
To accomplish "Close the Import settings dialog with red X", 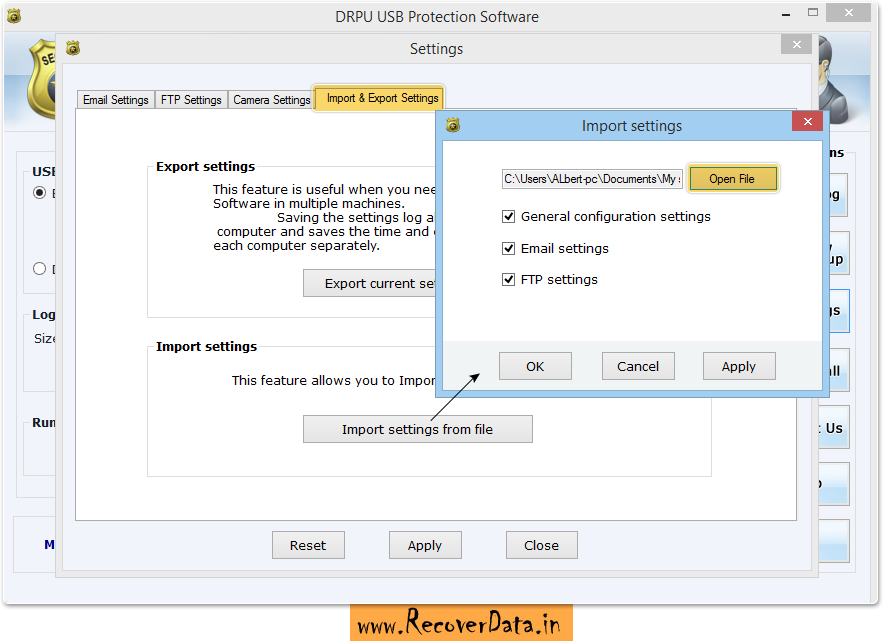I will [x=808, y=121].
